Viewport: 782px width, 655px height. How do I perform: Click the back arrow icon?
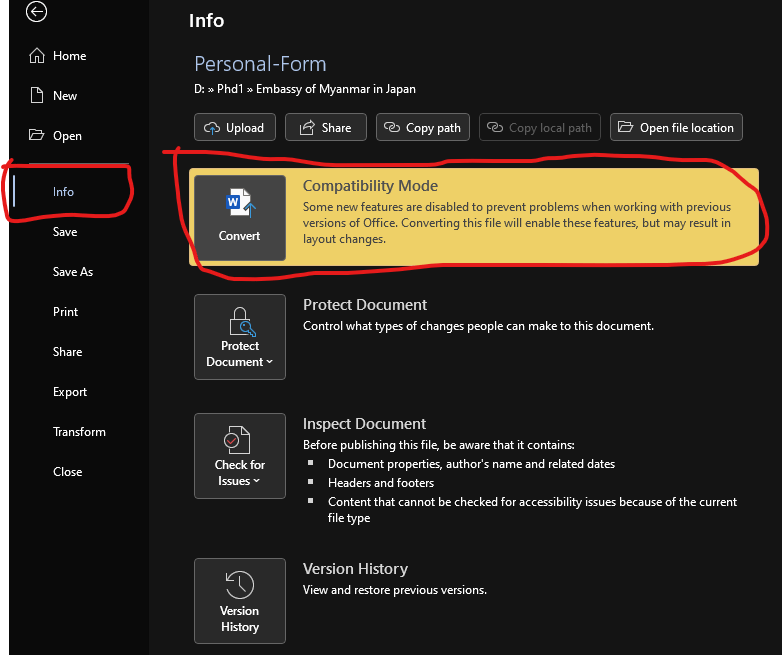36,12
